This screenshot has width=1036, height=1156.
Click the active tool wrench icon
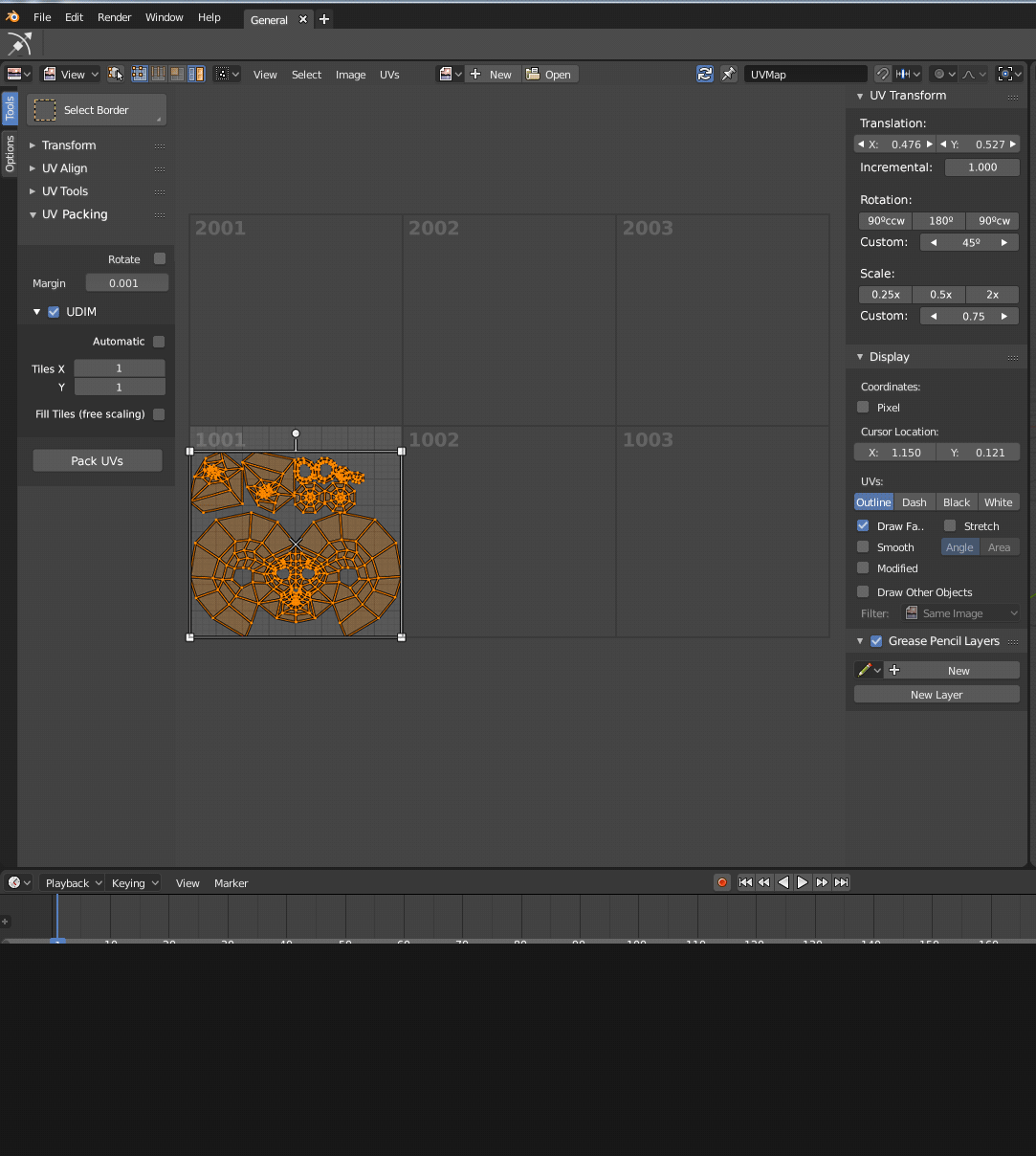click(19, 44)
